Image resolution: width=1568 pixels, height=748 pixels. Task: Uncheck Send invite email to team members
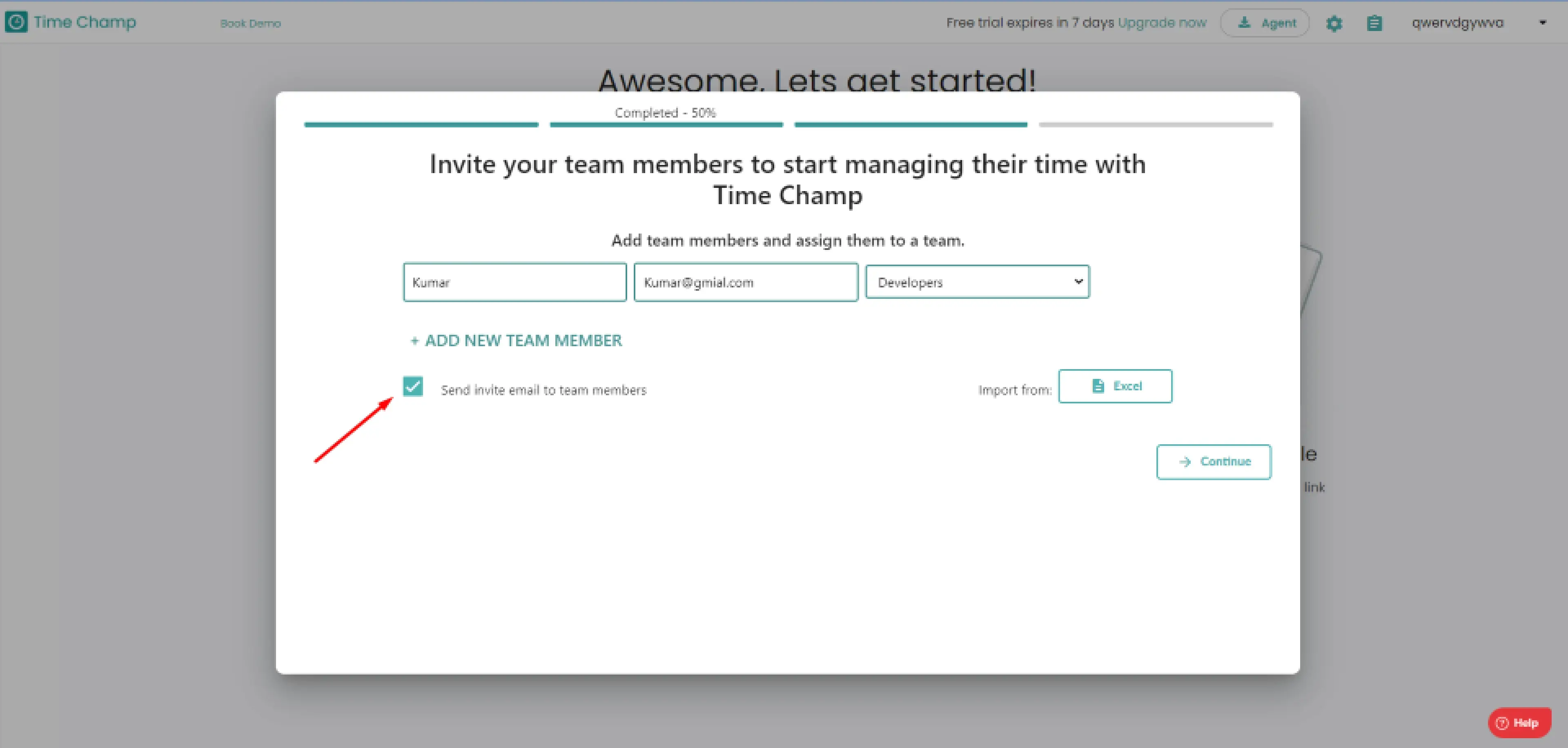coord(413,387)
